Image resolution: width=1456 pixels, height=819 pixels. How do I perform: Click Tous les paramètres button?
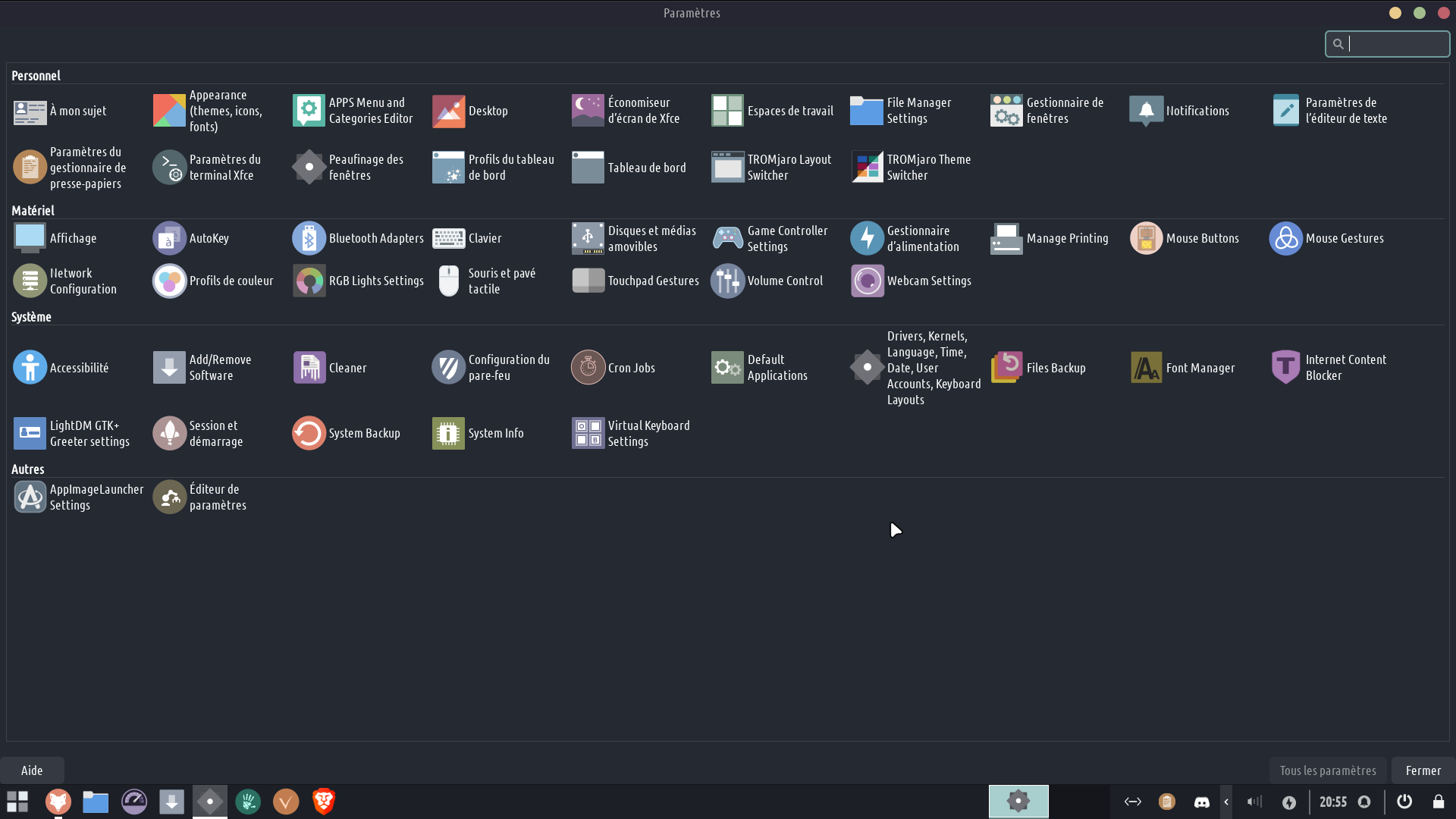[x=1327, y=770]
